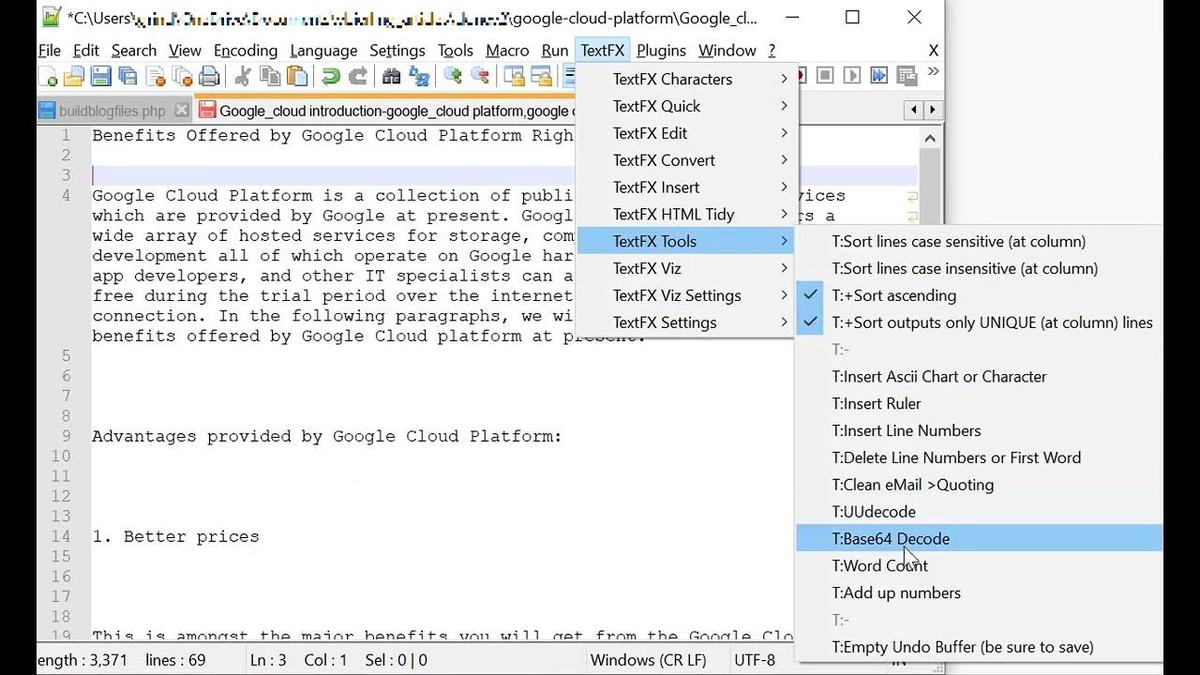Select T:Base64 Decode from the menu

coord(890,538)
